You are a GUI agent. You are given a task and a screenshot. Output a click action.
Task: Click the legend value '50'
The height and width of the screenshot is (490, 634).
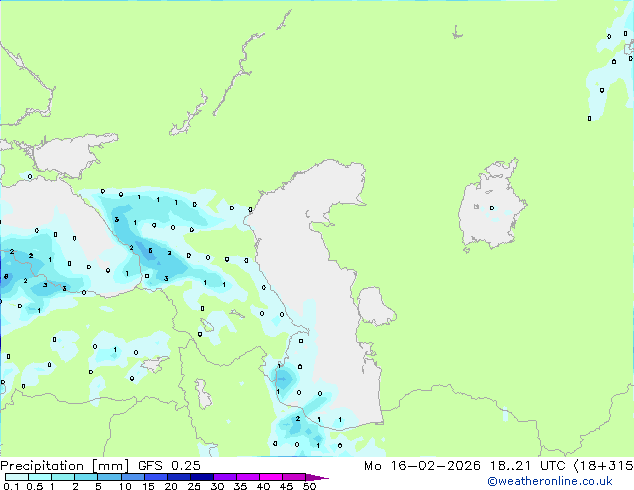[309, 486]
